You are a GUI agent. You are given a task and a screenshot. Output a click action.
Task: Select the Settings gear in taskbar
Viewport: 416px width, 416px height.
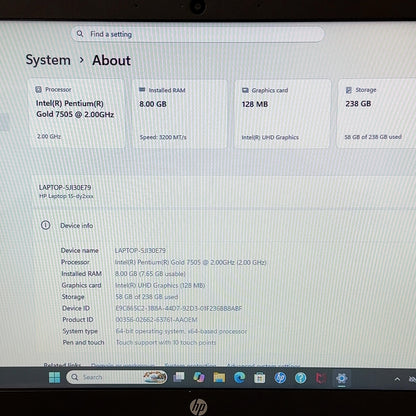tap(341, 379)
